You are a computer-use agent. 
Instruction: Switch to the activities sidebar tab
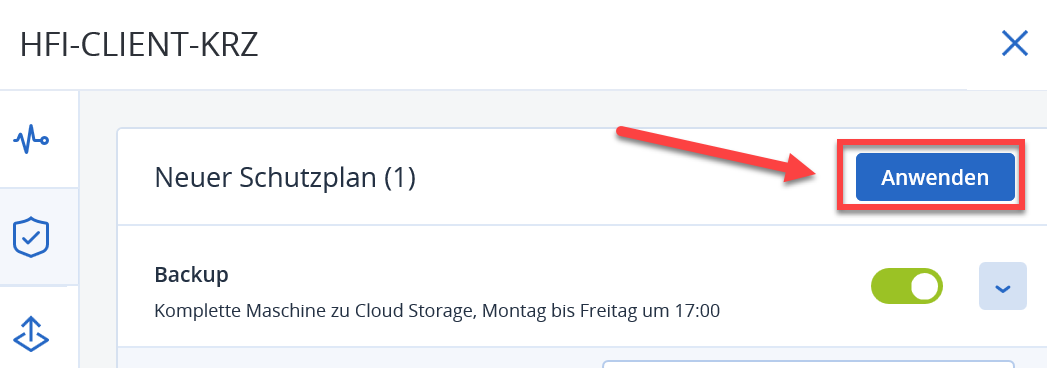[31, 141]
